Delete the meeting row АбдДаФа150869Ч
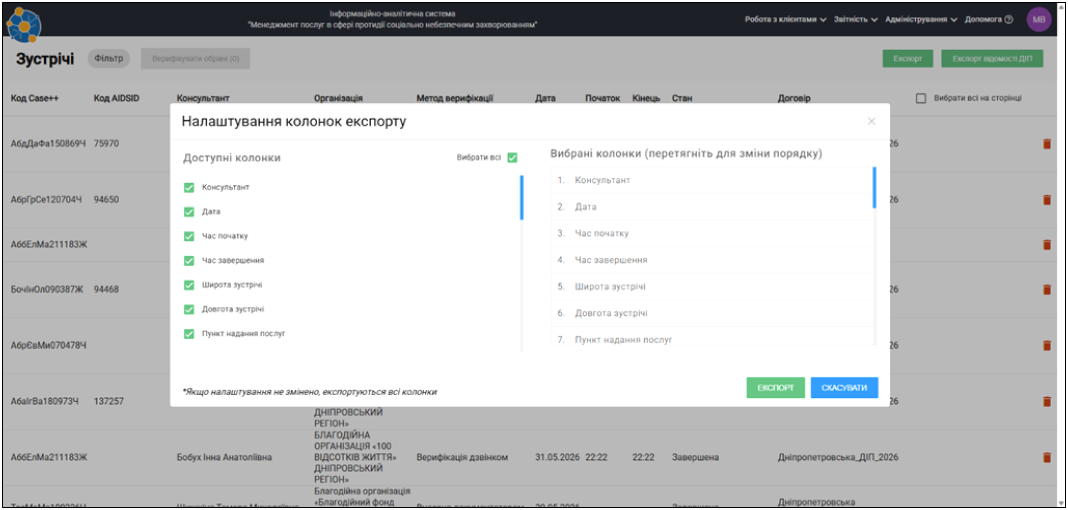This screenshot has height=510, width=1068. click(1047, 144)
